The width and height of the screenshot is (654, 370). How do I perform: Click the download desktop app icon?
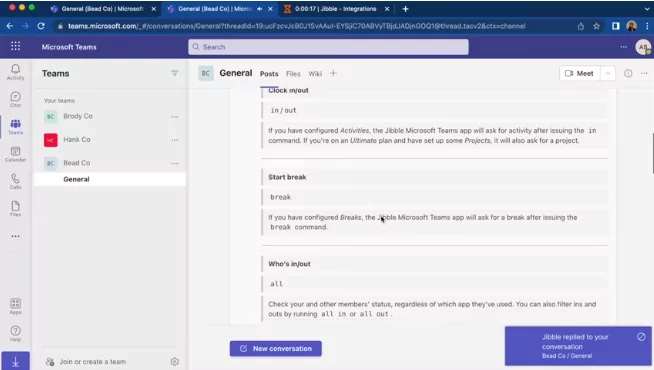pos(15,361)
